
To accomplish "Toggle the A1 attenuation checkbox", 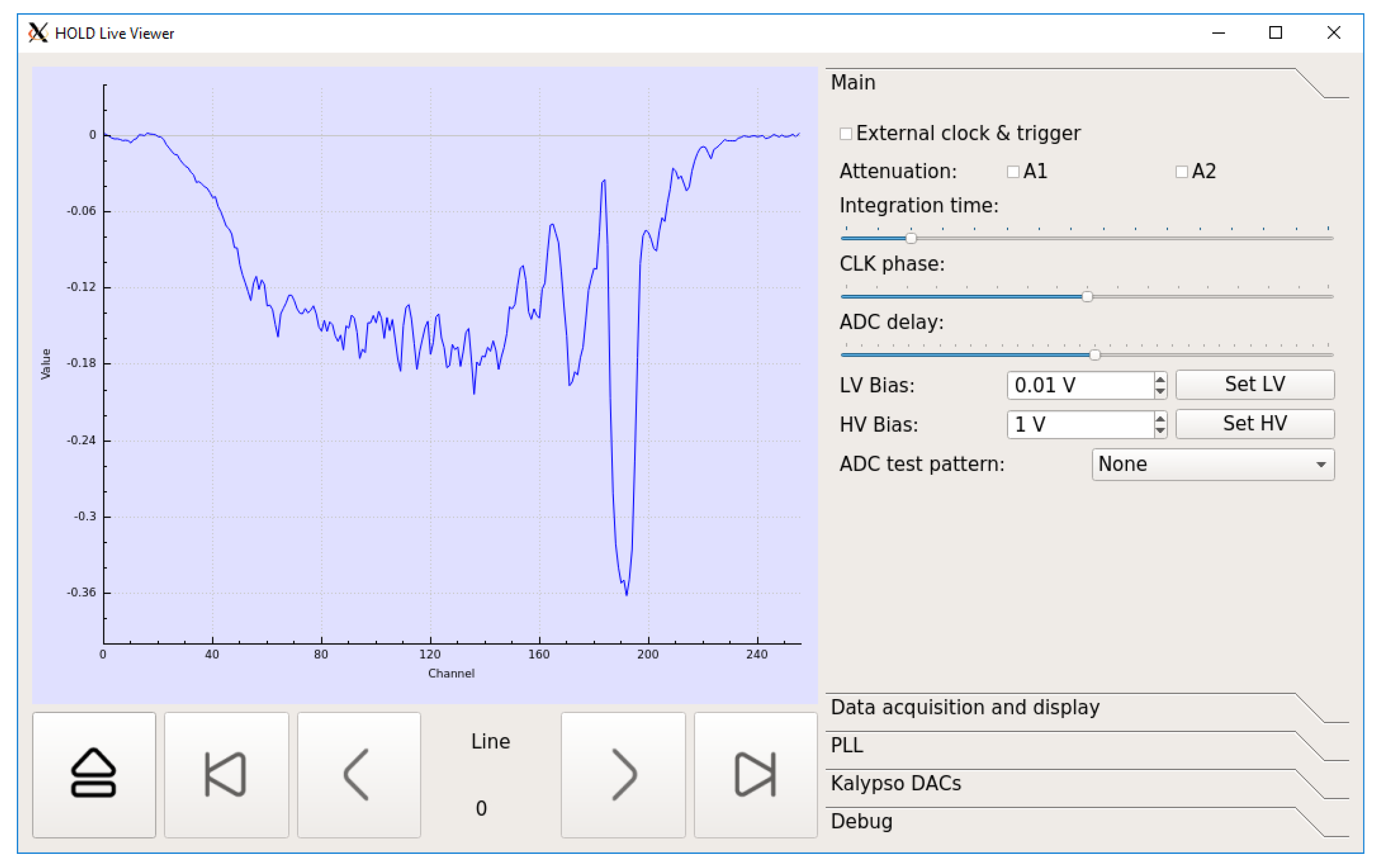I will [1013, 172].
